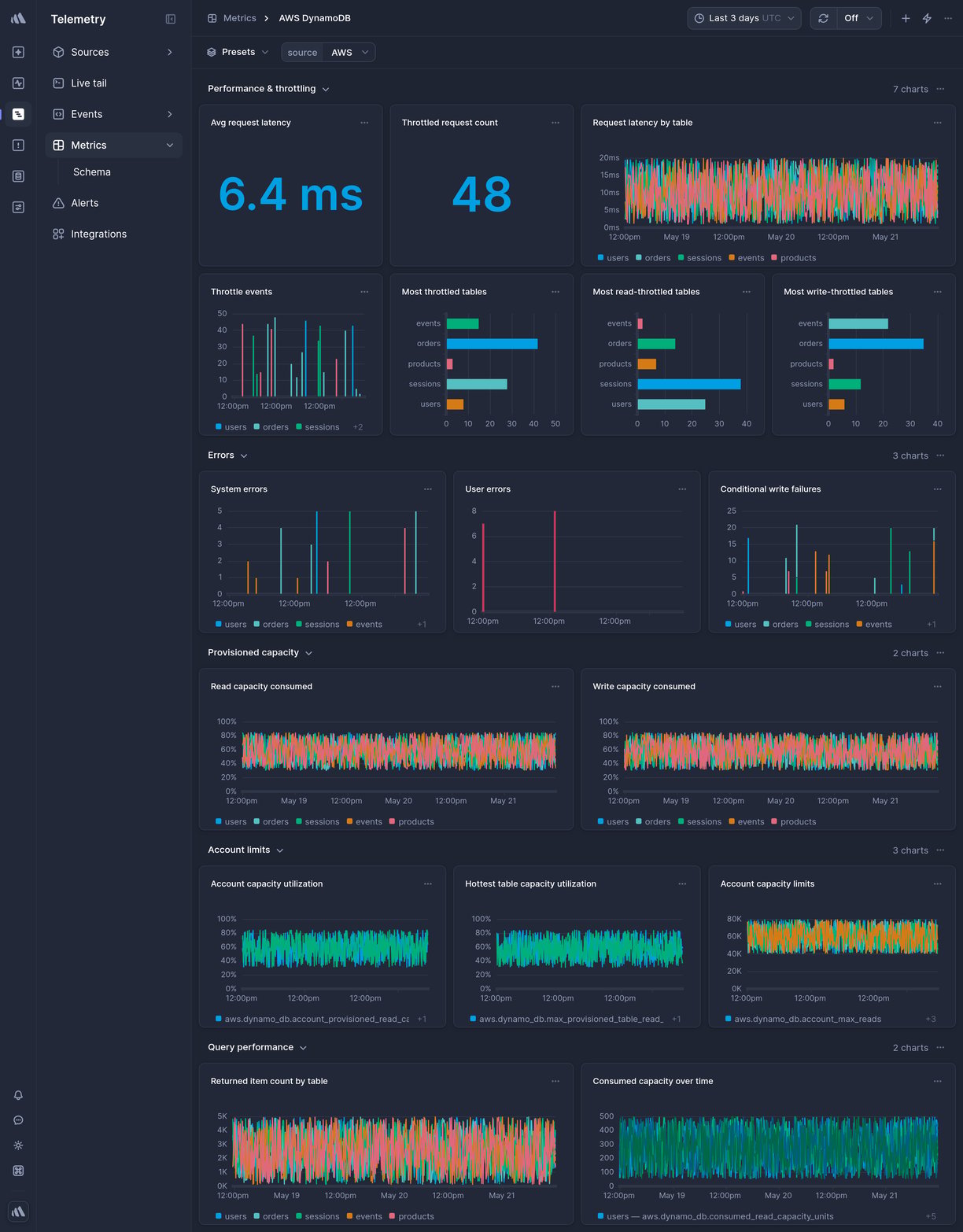Open Integrations in sidebar

[x=113, y=234]
